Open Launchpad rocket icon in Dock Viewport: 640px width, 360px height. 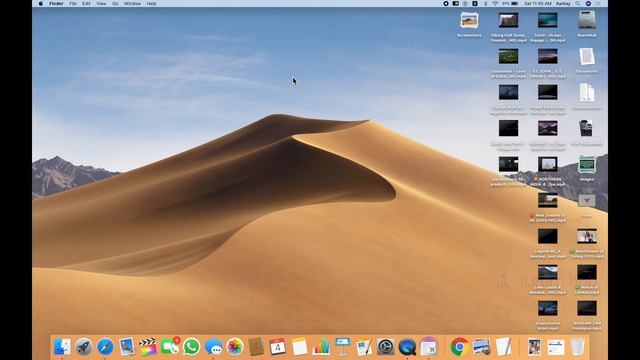point(84,347)
